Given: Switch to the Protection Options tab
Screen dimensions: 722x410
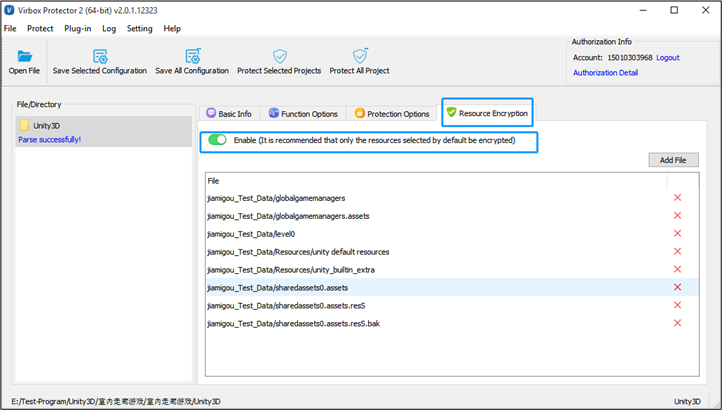Looking at the screenshot, I should coord(392,113).
